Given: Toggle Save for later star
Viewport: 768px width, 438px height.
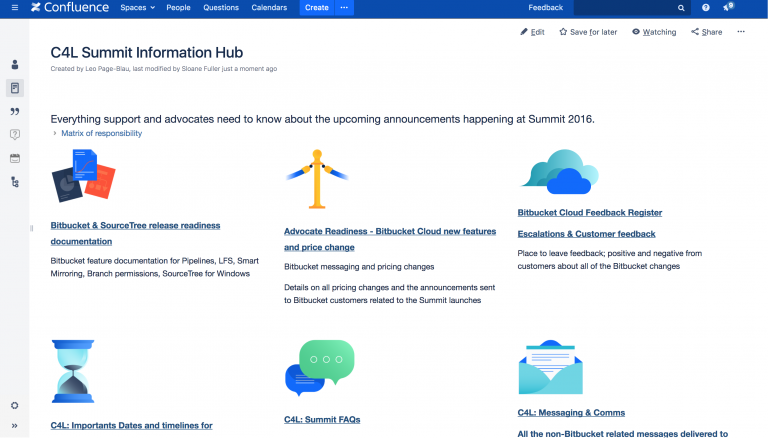Looking at the screenshot, I should pos(588,32).
